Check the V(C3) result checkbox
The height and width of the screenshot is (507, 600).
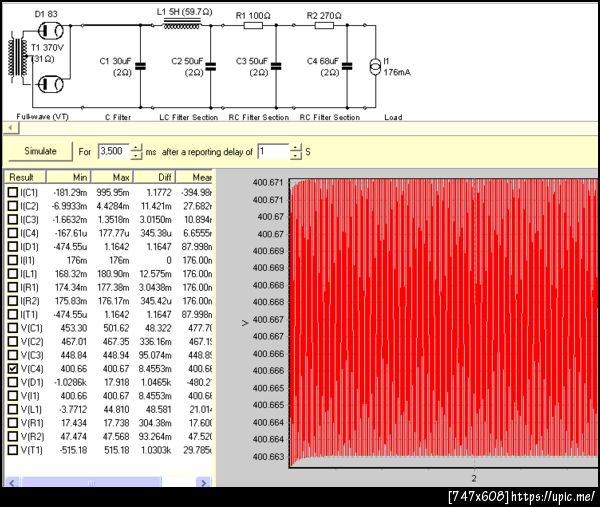13,355
